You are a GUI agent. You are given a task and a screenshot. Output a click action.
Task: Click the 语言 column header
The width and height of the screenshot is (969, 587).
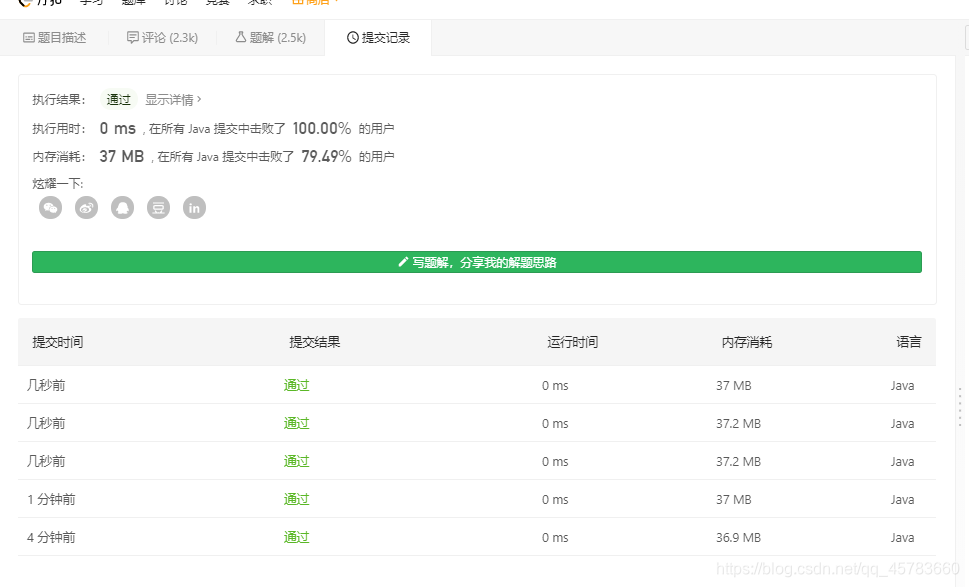point(908,342)
